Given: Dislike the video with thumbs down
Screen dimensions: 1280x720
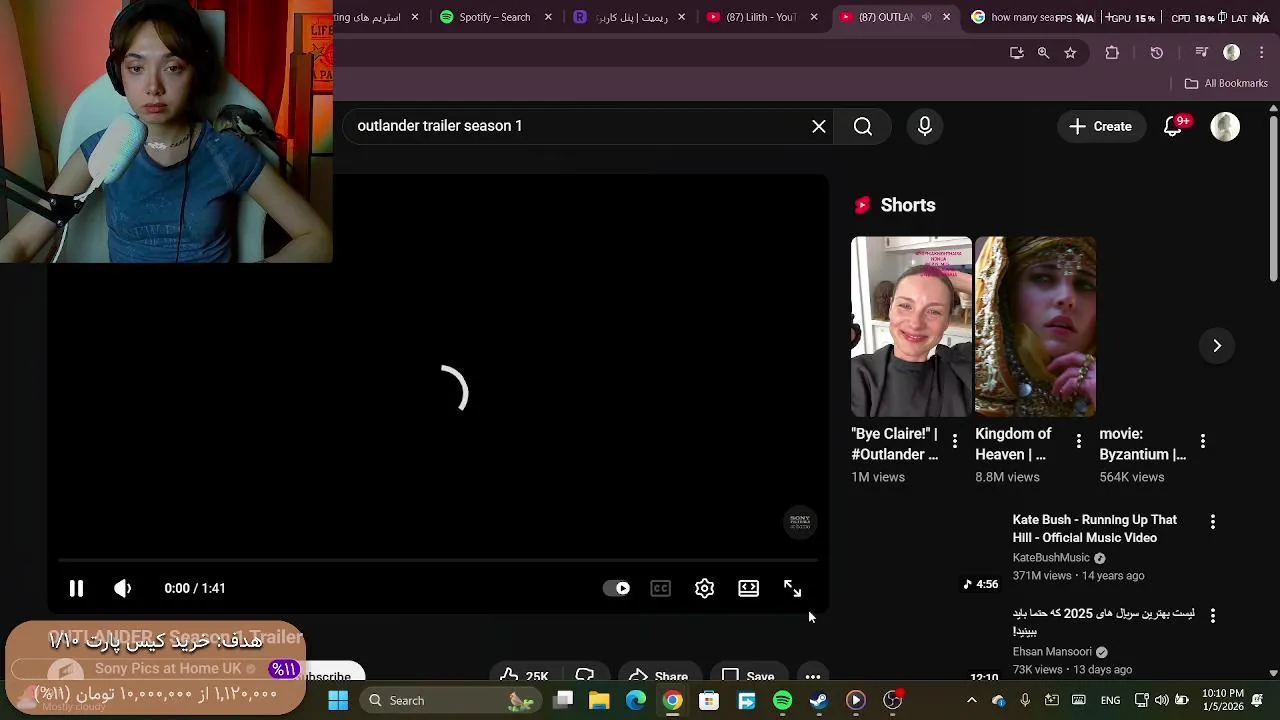Looking at the screenshot, I should point(585,676).
